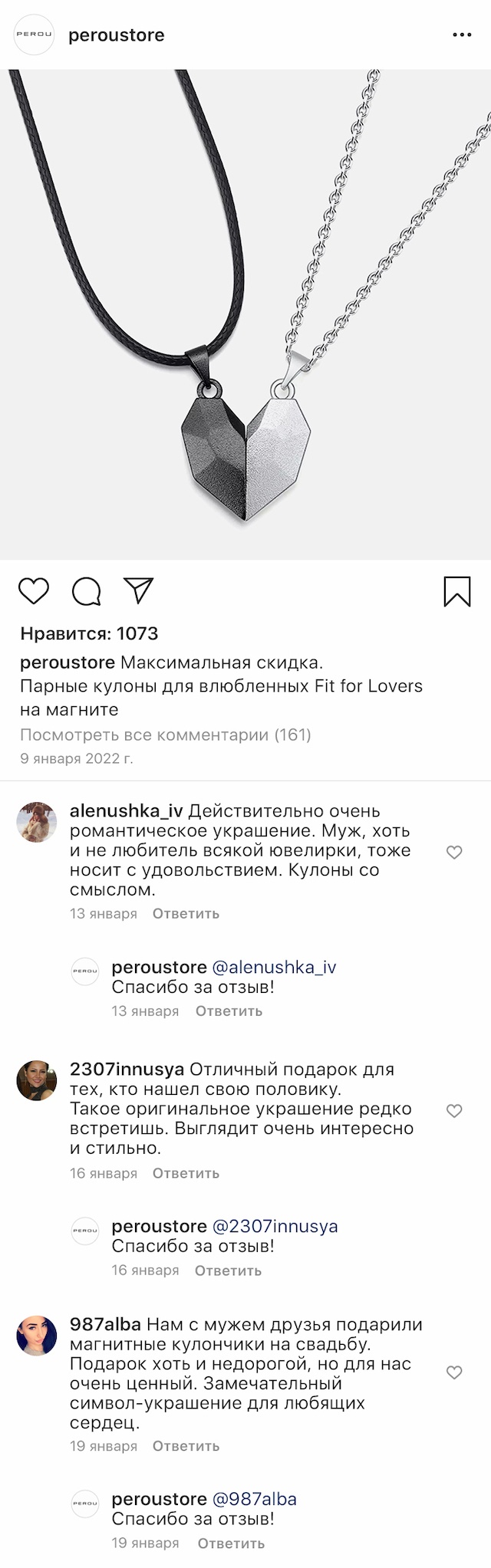
Task: Share the post with the paper plane icon
Action: click(x=139, y=590)
